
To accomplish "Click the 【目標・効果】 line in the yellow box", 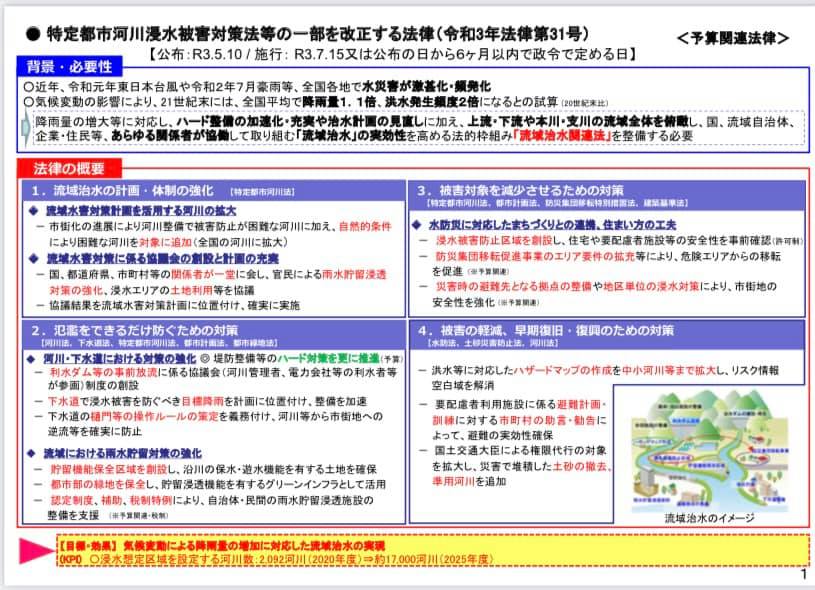I will [x=221, y=546].
